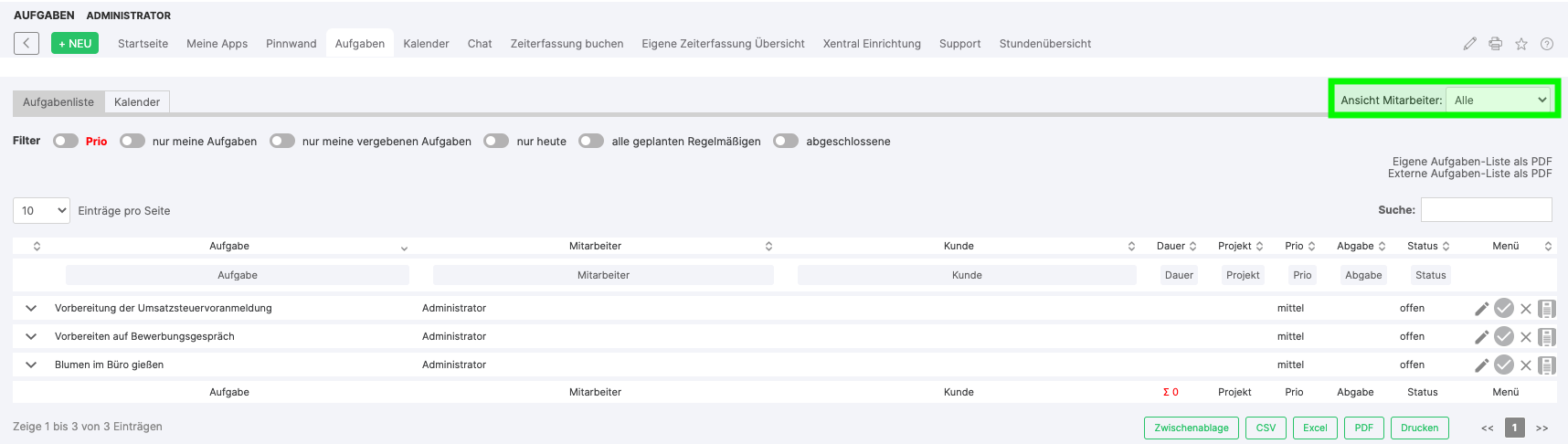This screenshot has width=1568, height=444.
Task: Switch to the Kalender sub-tab
Action: [137, 102]
